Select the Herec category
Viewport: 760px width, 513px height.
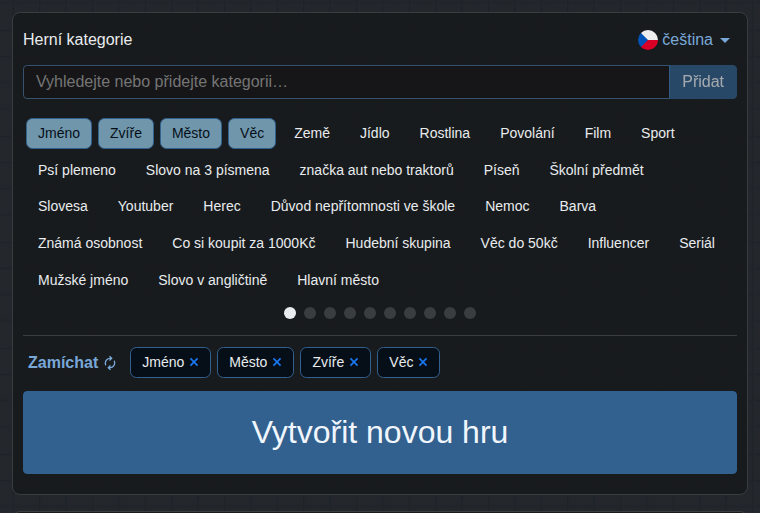222,207
